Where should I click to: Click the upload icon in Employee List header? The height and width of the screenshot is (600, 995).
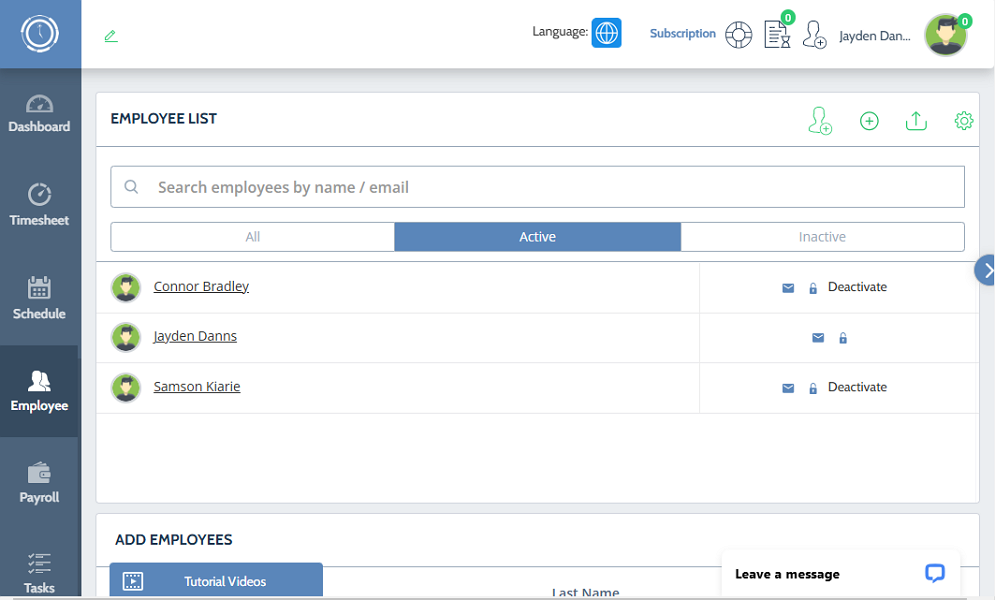tap(916, 121)
